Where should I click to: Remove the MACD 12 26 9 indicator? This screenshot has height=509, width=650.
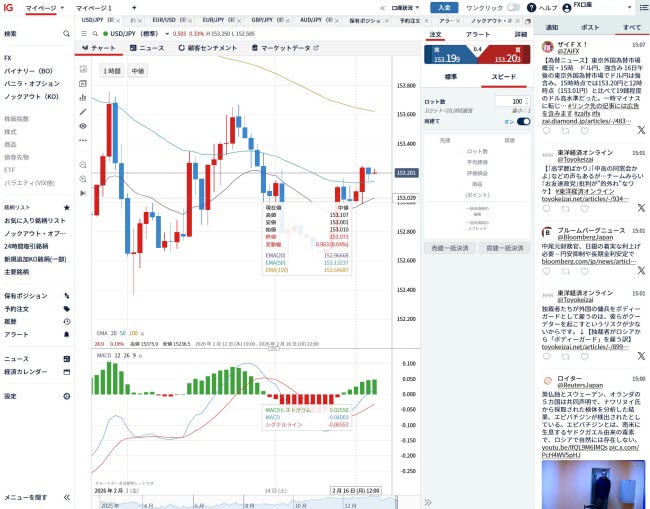[141, 356]
